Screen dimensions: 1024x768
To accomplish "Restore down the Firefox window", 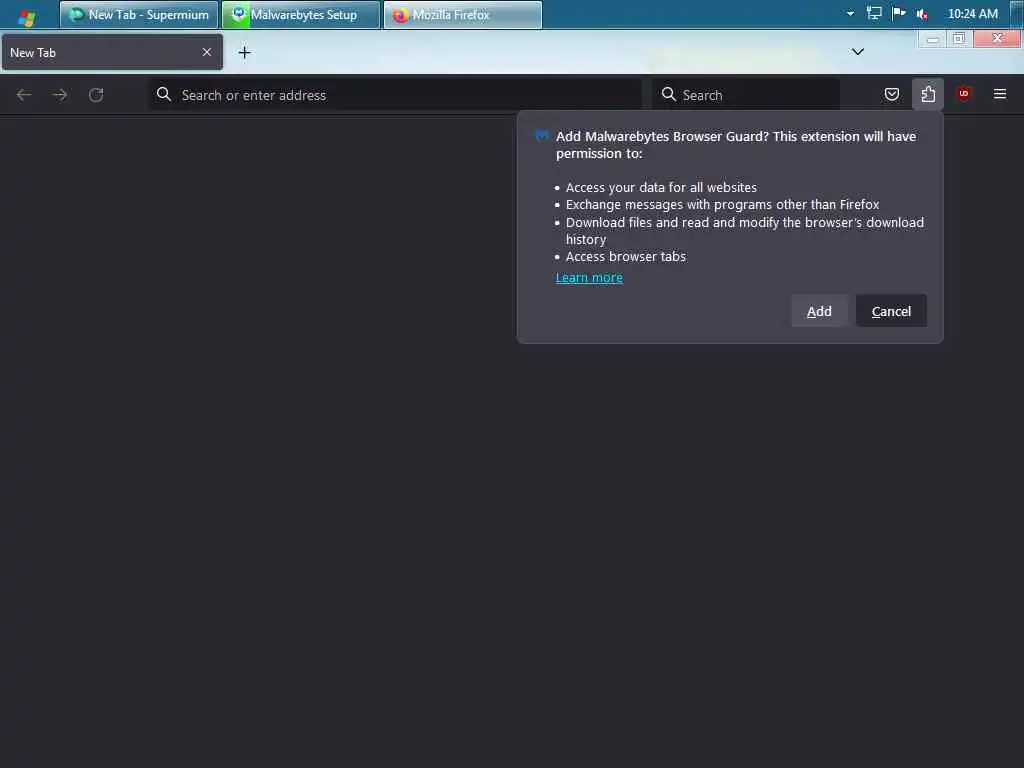I will tap(959, 39).
